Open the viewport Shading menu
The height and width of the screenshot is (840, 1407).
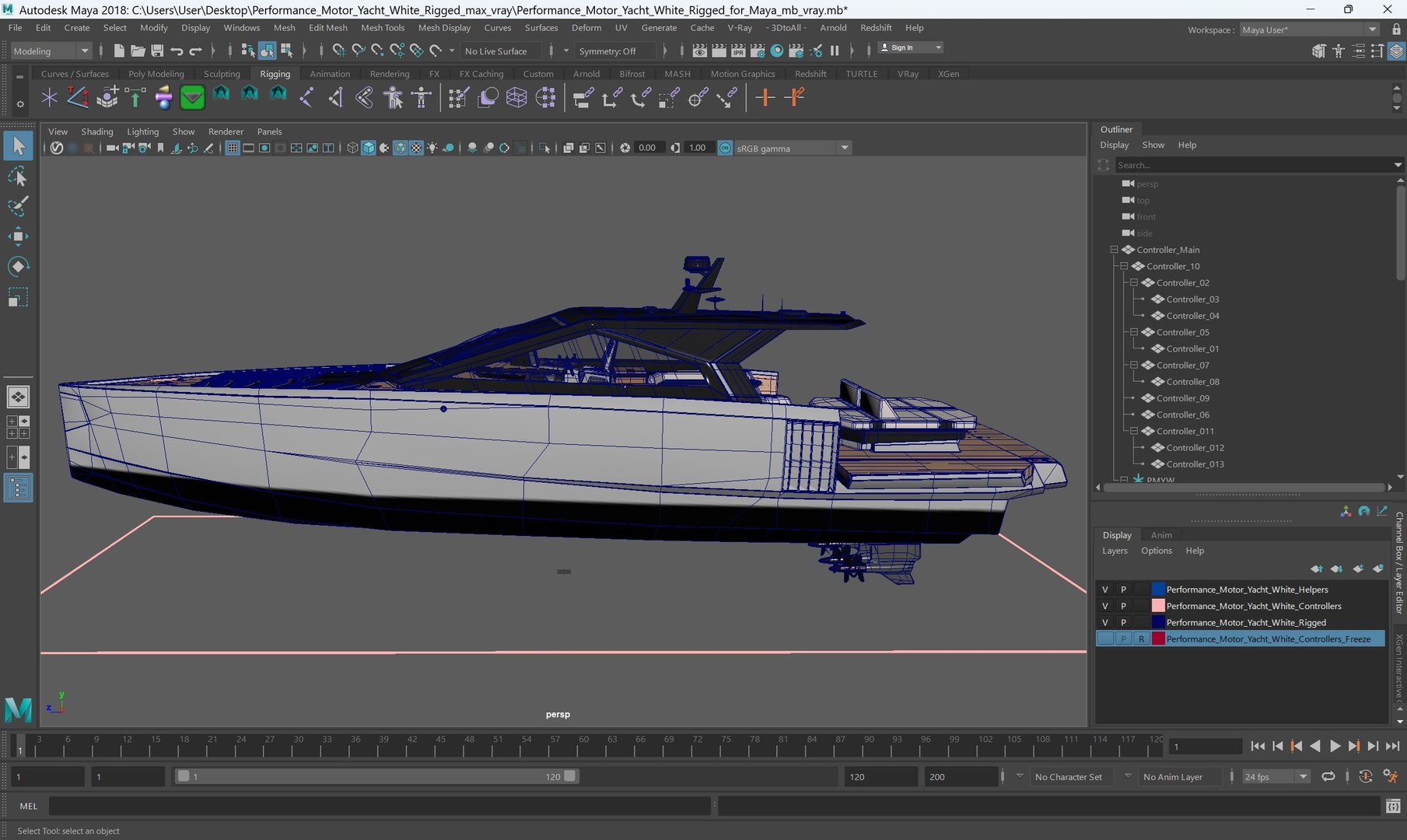pos(97,131)
